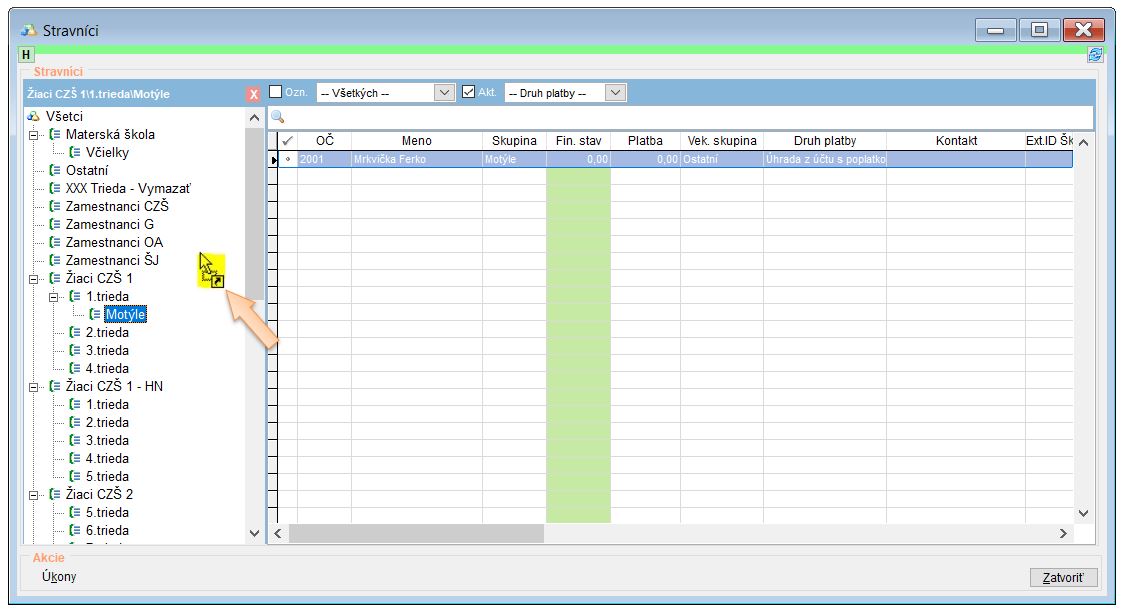The height and width of the screenshot is (613, 1124).
Task: Click the search input field above the grid
Action: click(680, 117)
